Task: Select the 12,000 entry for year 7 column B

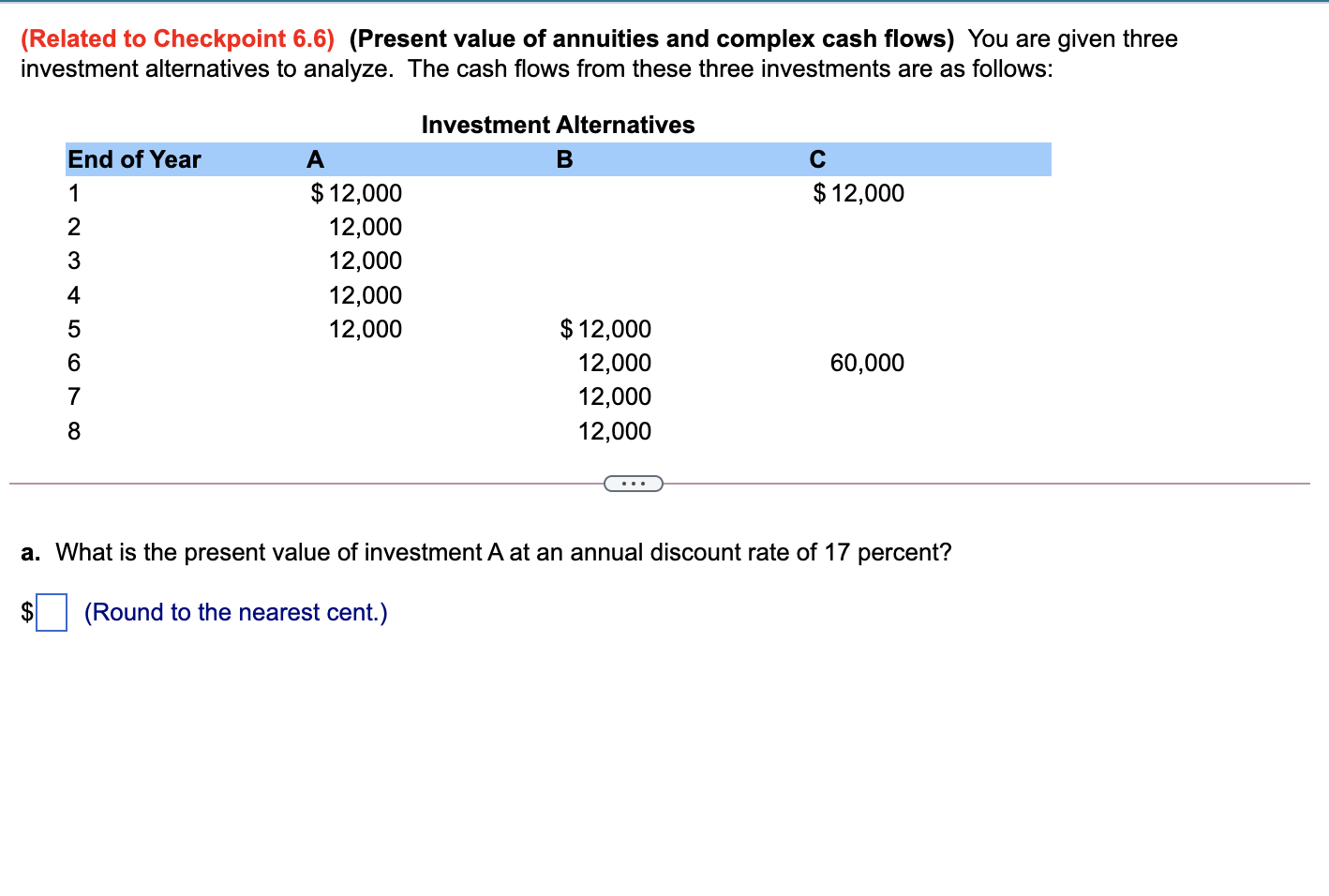Action: [x=615, y=396]
